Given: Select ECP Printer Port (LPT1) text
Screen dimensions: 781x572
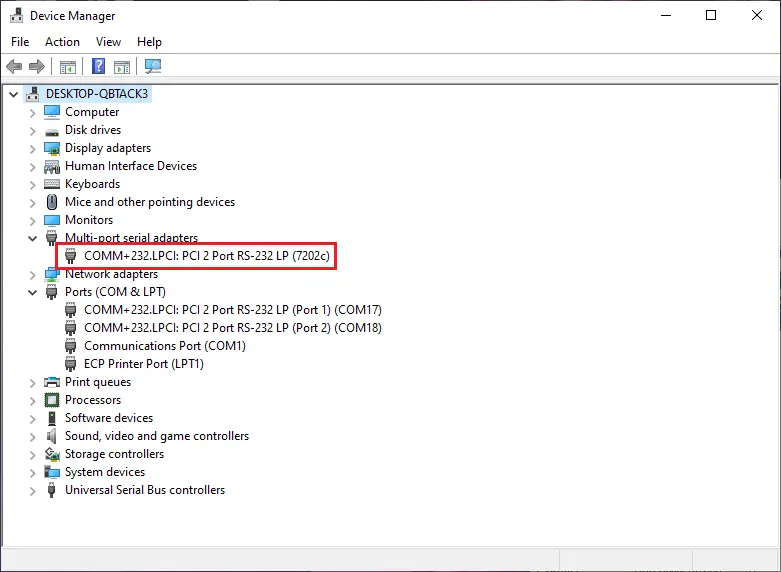Looking at the screenshot, I should [x=144, y=364].
